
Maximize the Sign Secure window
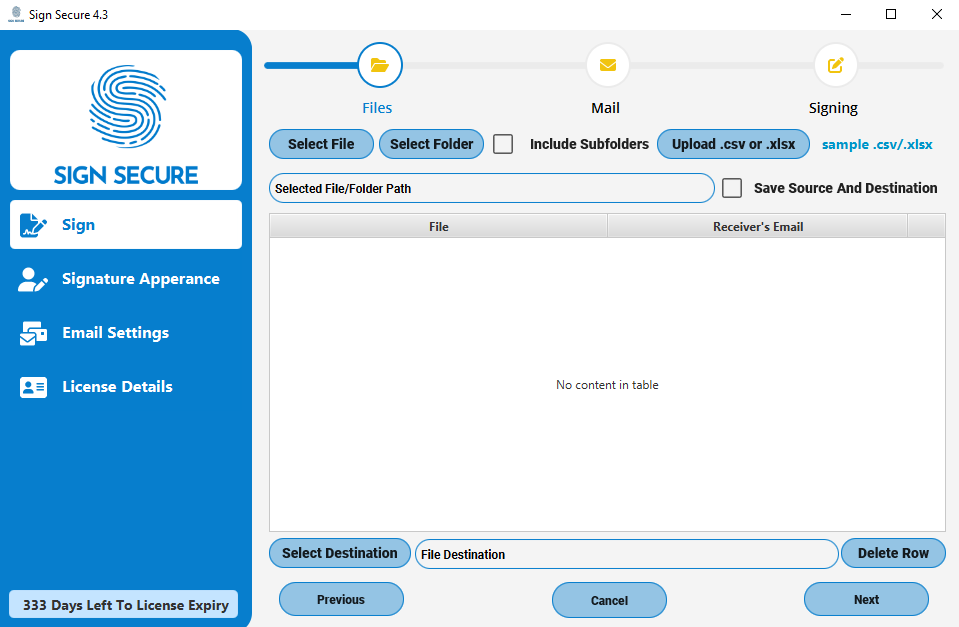point(891,14)
